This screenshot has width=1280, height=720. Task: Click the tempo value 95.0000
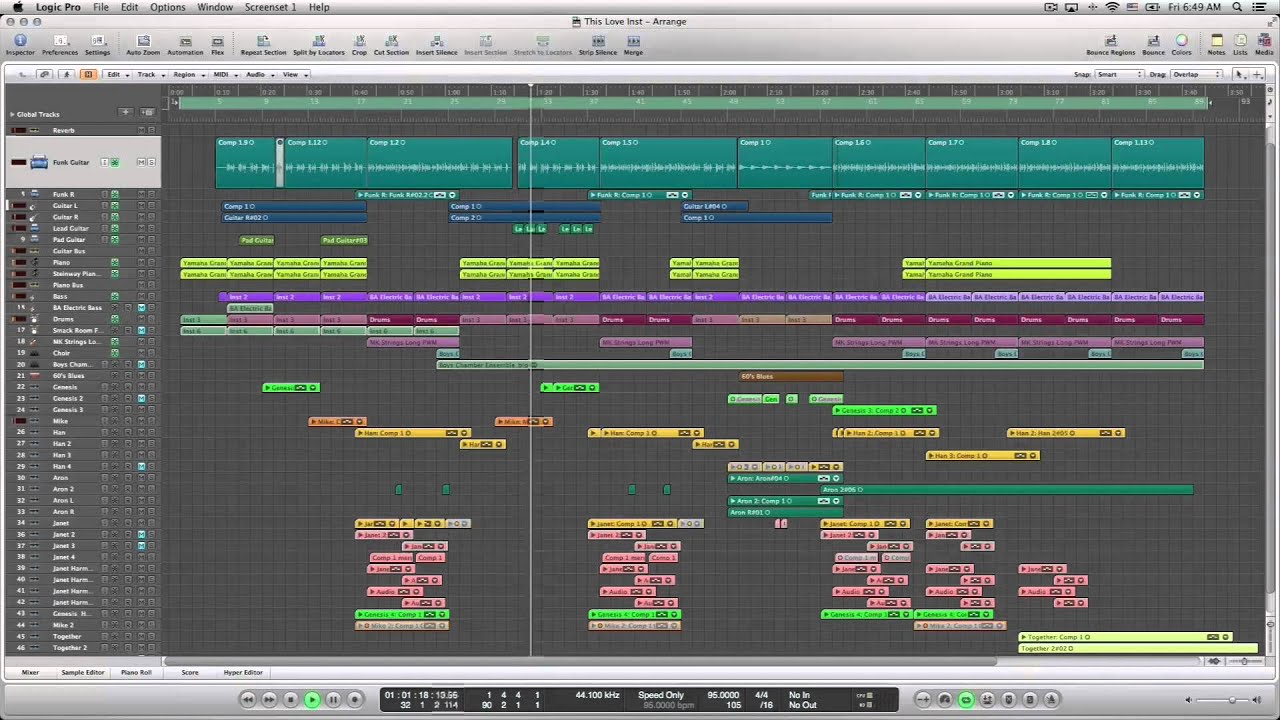pyautogui.click(x=723, y=695)
